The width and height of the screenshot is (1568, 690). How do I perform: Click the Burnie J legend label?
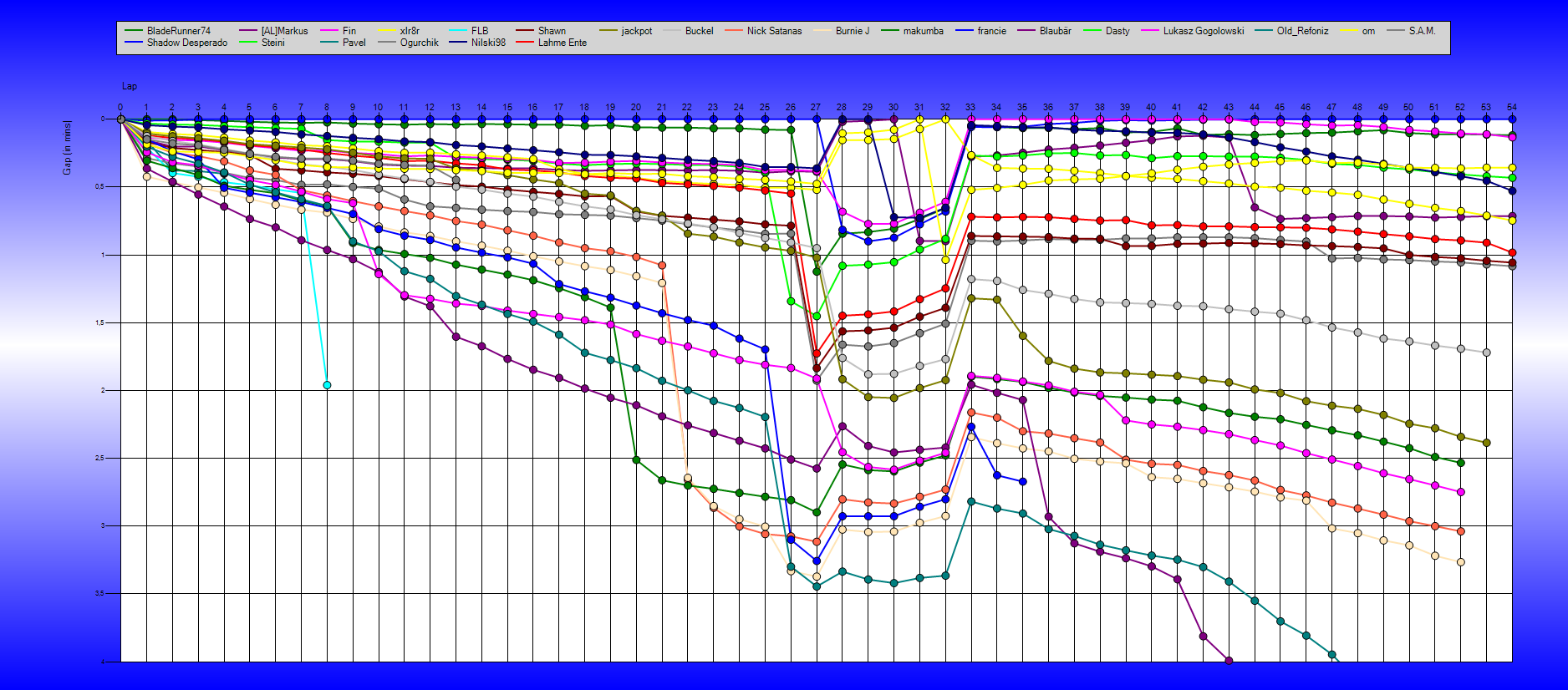coord(853,31)
